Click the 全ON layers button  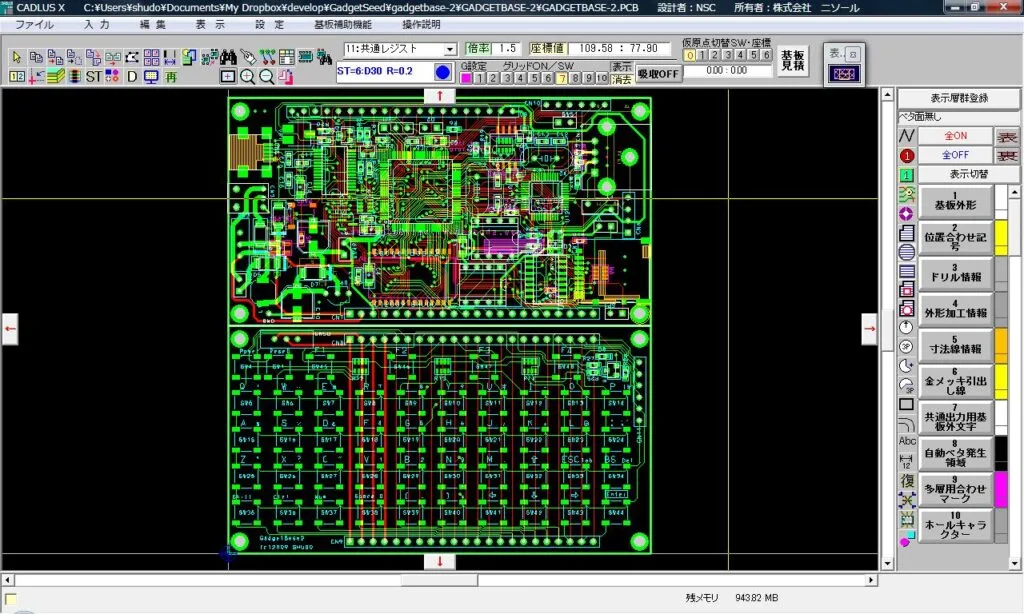click(955, 136)
